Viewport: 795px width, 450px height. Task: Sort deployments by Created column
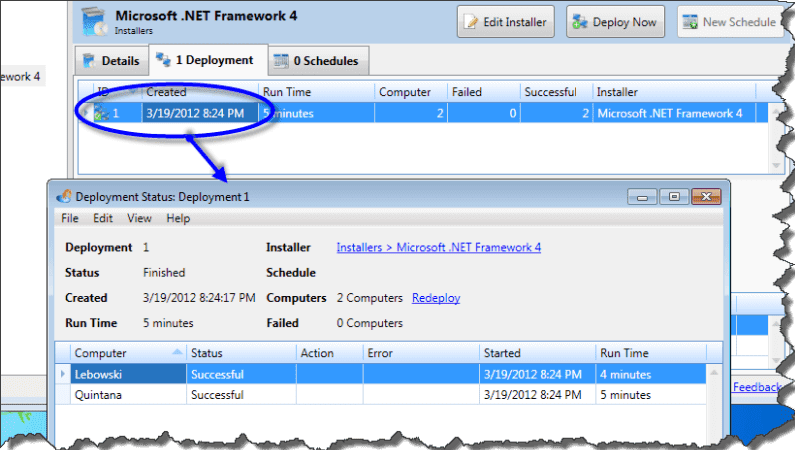[200, 92]
